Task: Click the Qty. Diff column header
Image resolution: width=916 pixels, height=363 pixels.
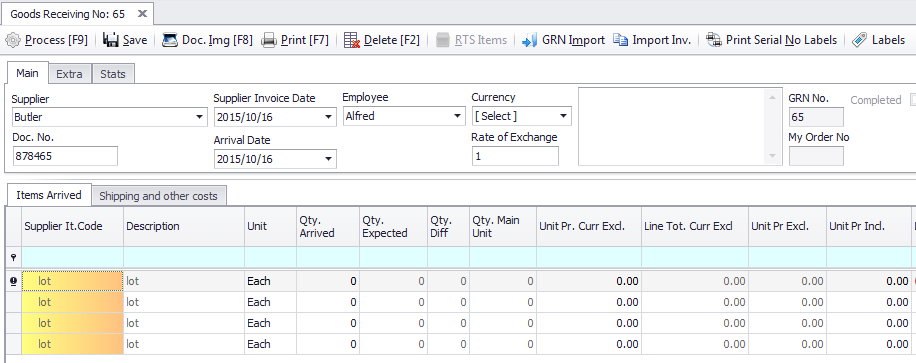Action: pos(449,226)
